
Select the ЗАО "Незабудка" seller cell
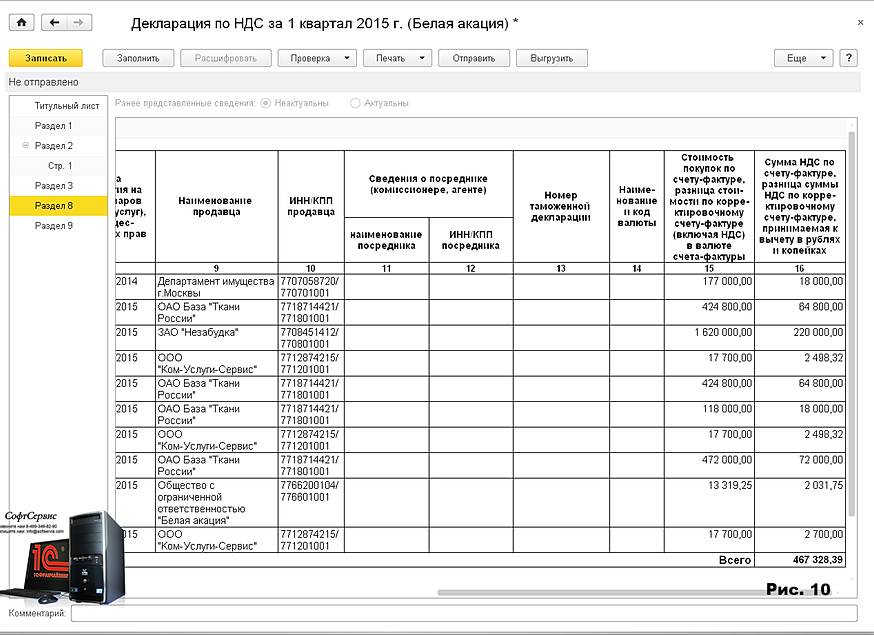coord(217,338)
